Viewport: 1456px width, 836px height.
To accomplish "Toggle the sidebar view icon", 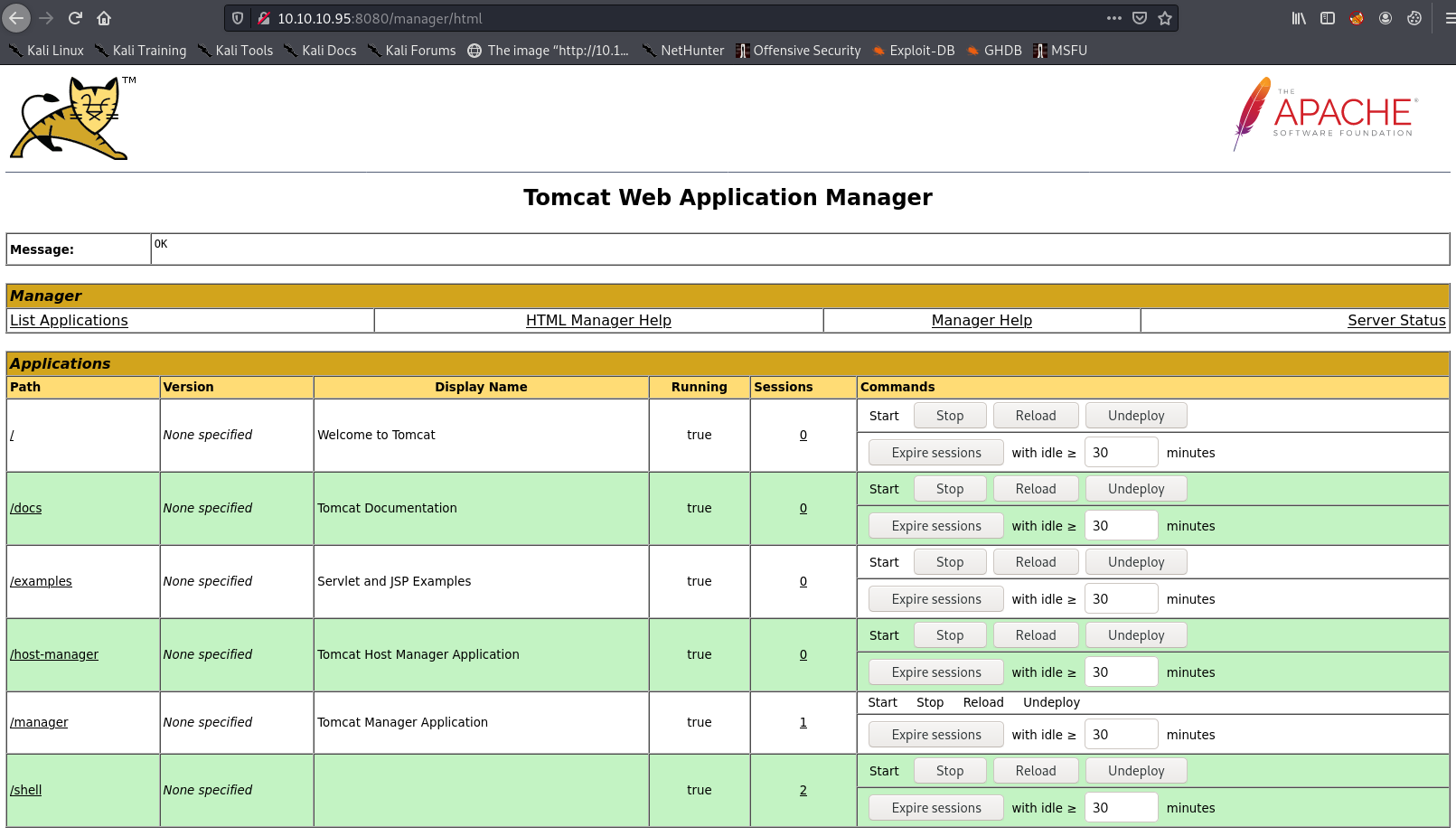I will click(1328, 18).
